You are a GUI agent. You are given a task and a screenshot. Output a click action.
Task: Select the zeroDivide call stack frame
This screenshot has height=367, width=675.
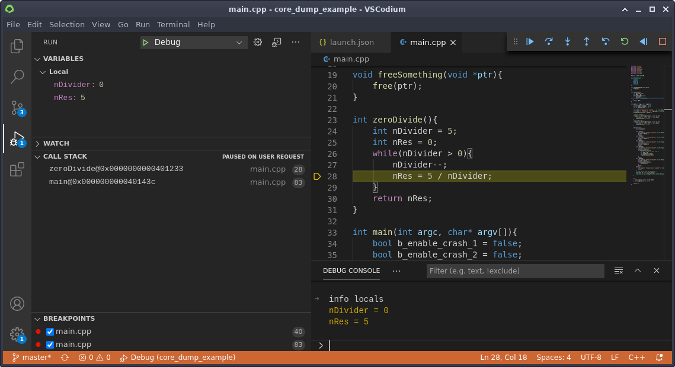171,169
